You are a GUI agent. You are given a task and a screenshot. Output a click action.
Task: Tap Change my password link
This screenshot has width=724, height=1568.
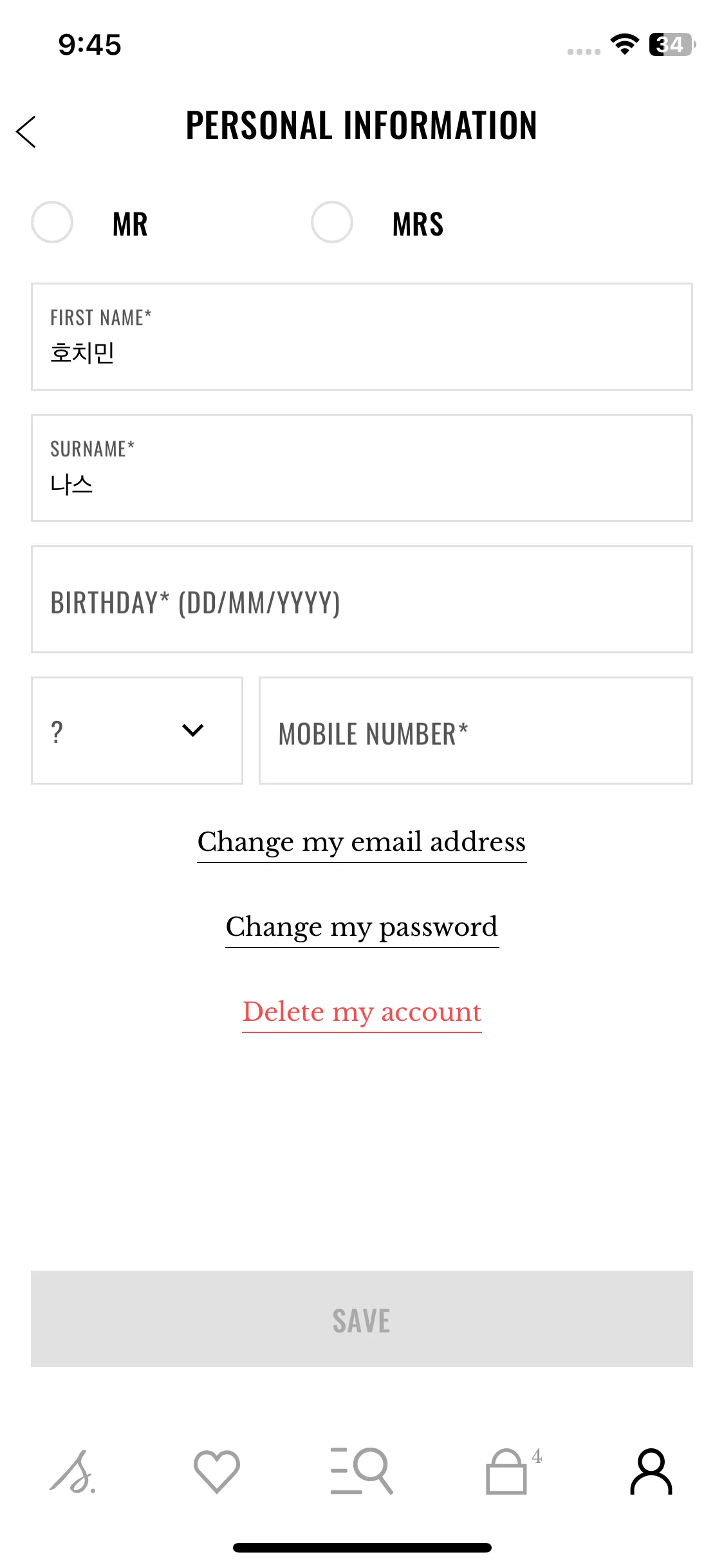click(362, 927)
